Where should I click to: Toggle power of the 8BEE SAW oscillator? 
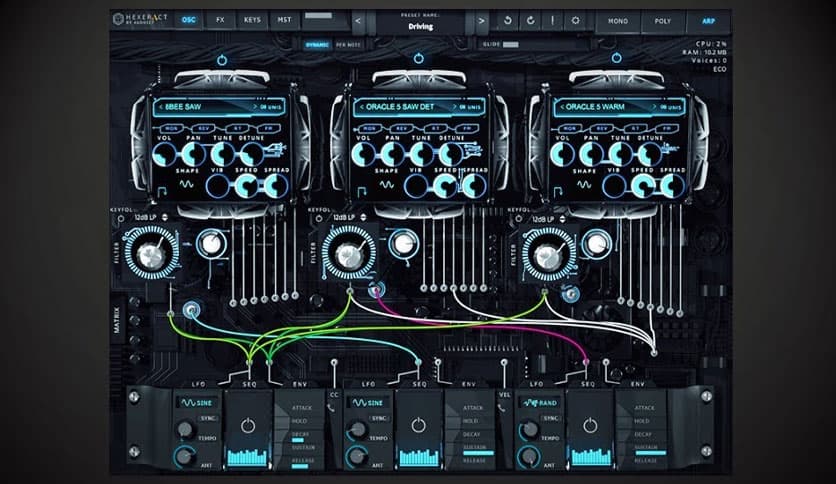click(222, 60)
